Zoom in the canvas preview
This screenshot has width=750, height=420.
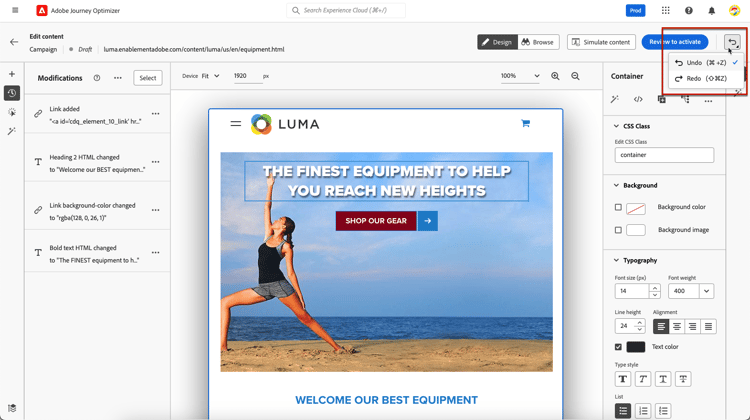tap(555, 76)
